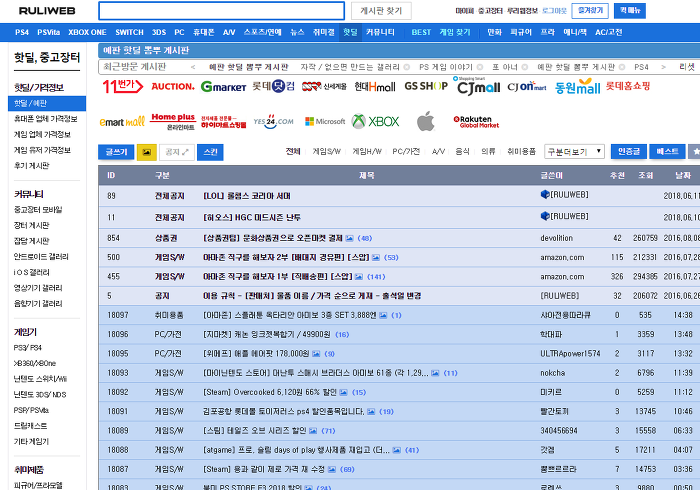
Task: Open the 핫딜 navigation menu
Action: pyautogui.click(x=350, y=32)
